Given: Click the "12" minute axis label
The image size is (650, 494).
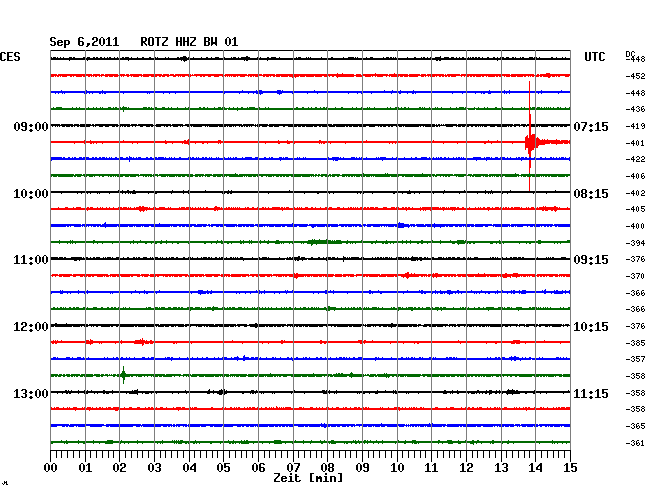Looking at the screenshot, I should tap(466, 467).
